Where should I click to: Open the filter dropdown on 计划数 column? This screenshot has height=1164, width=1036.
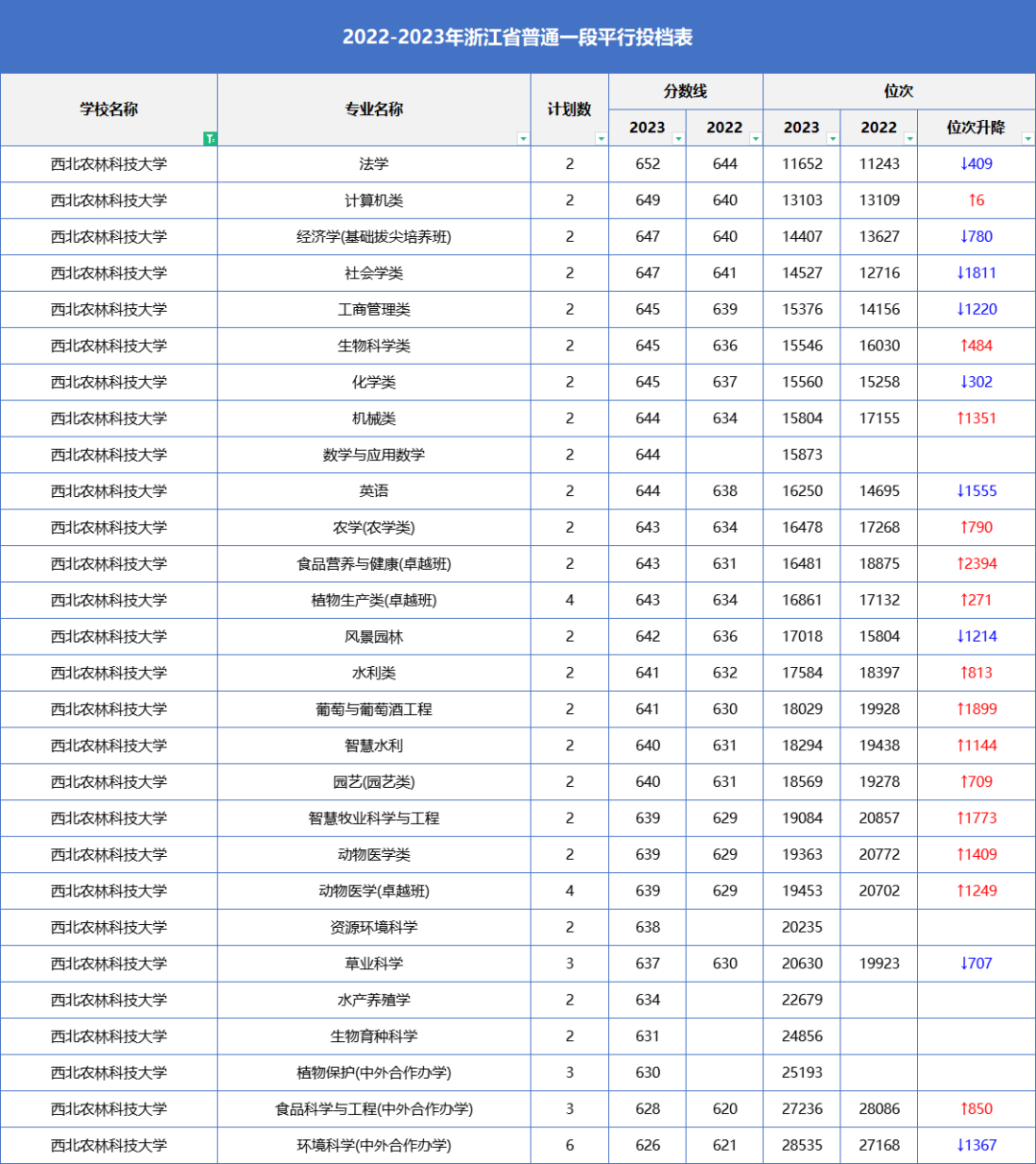pos(601,139)
